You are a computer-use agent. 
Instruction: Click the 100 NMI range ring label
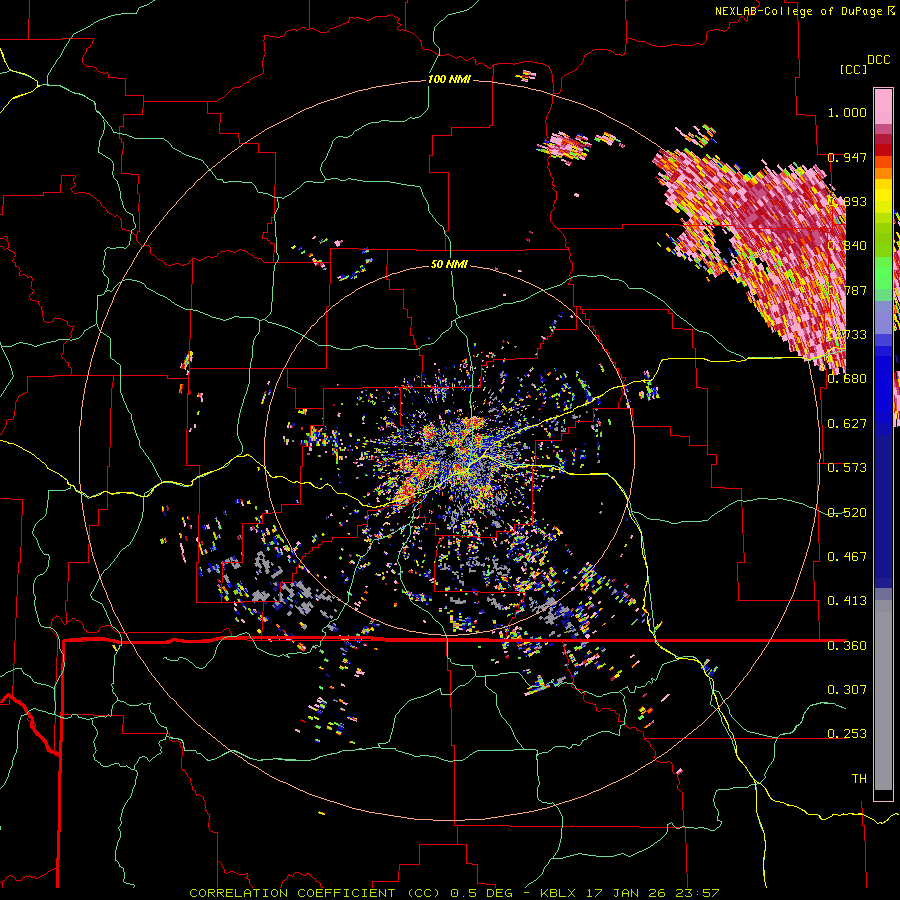[449, 79]
